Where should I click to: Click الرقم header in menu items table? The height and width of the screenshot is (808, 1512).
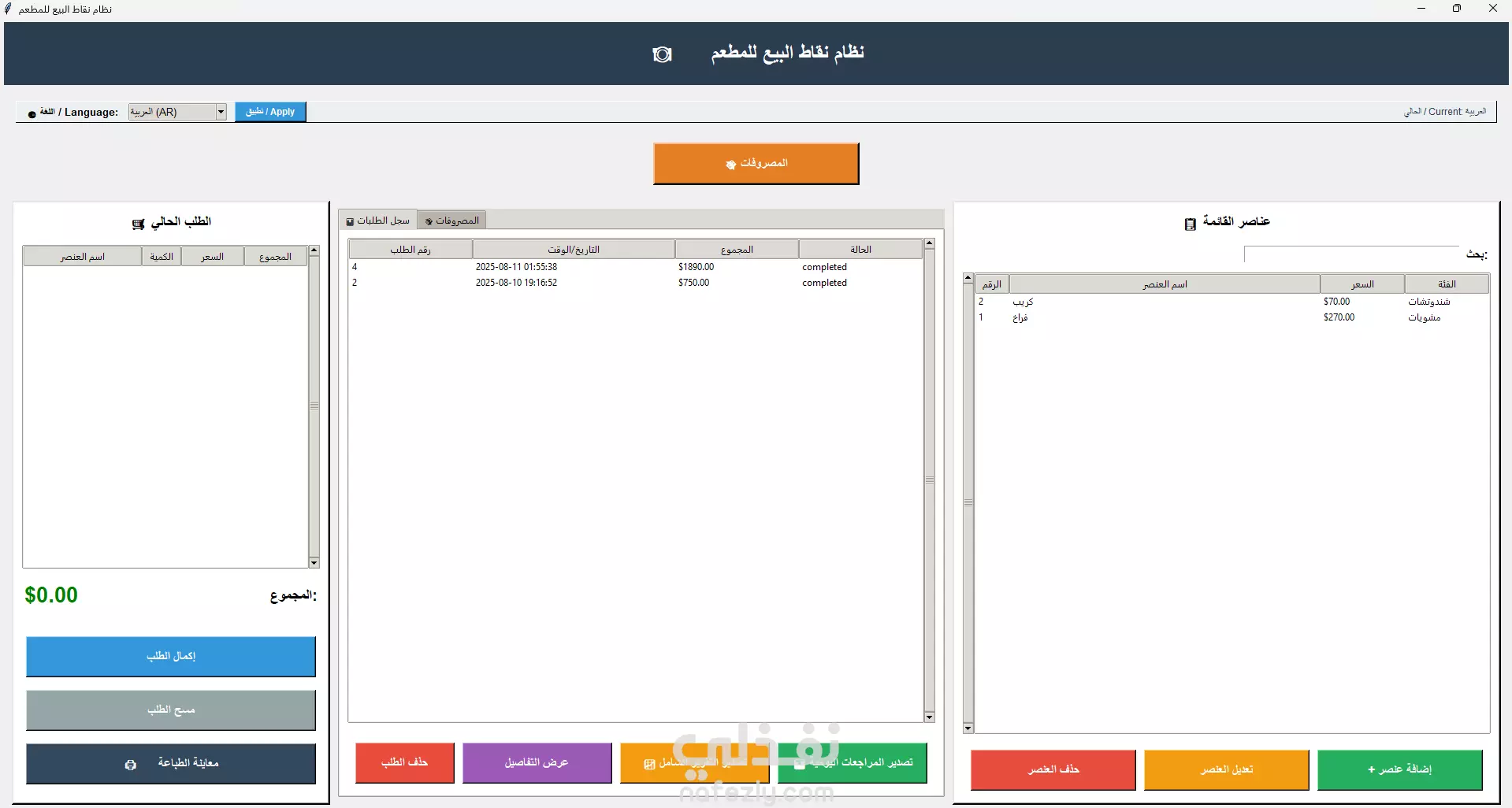click(x=992, y=284)
